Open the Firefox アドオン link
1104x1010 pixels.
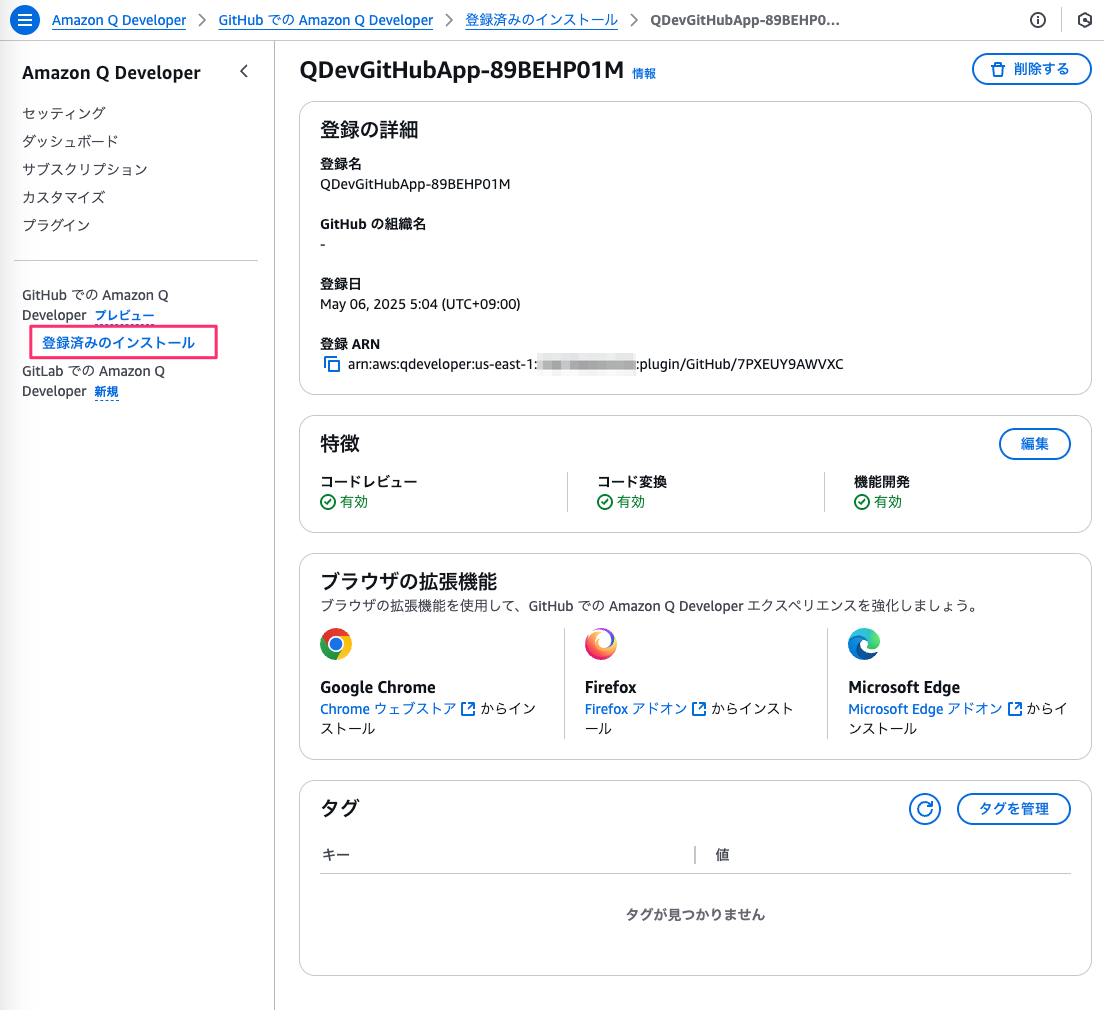click(636, 709)
